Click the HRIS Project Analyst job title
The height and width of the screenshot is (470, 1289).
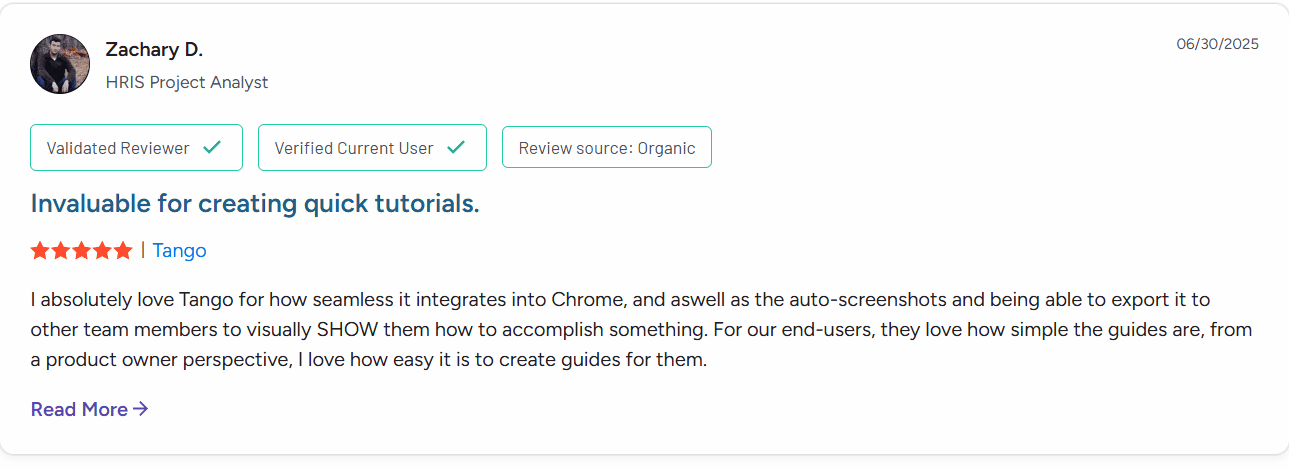[187, 82]
